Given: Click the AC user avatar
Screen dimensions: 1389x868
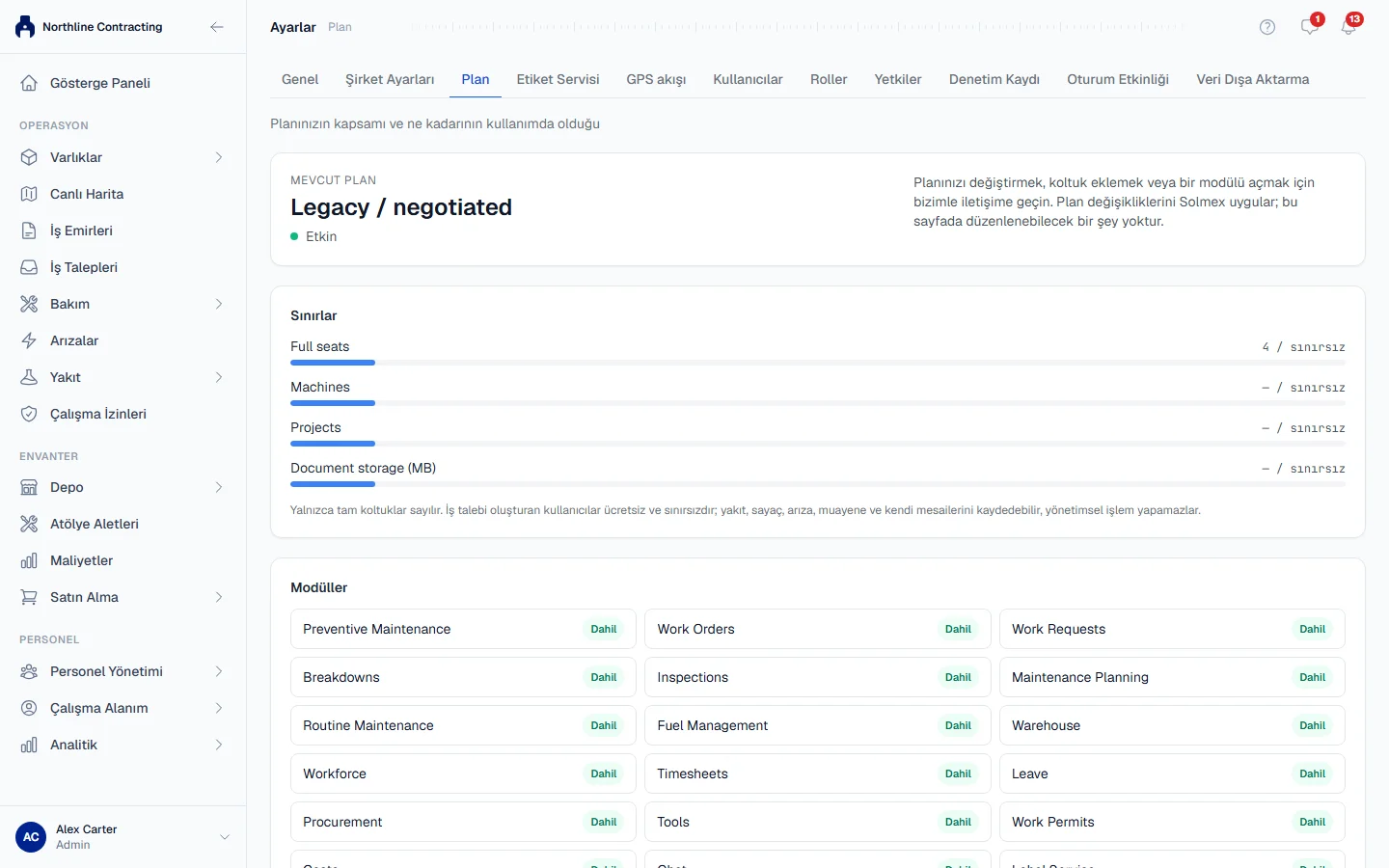Looking at the screenshot, I should [31, 837].
